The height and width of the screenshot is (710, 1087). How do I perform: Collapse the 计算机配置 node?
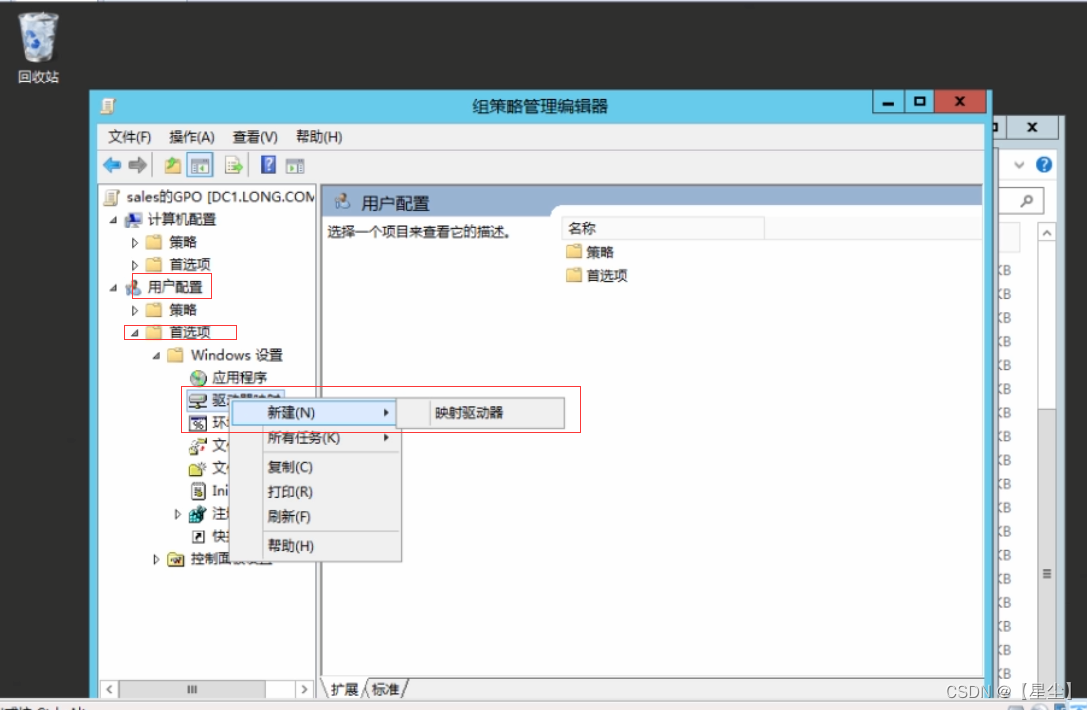pos(113,220)
